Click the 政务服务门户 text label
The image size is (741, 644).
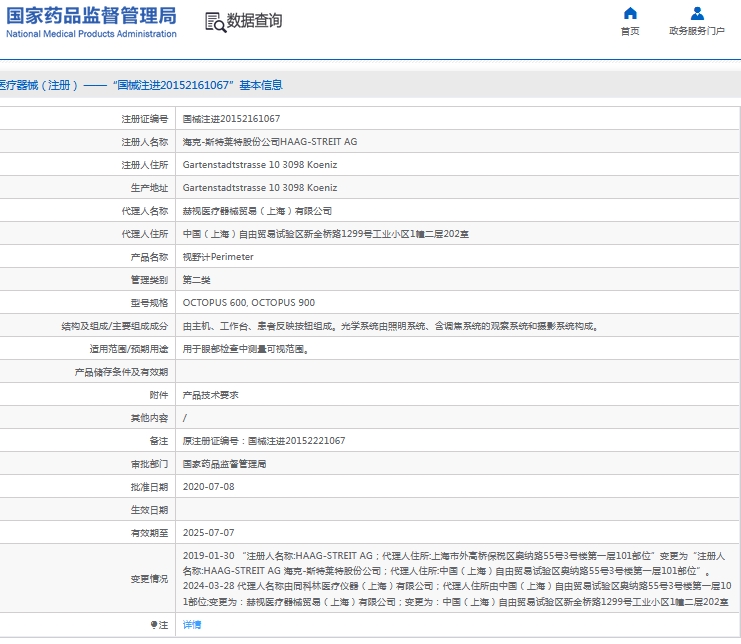(x=697, y=31)
